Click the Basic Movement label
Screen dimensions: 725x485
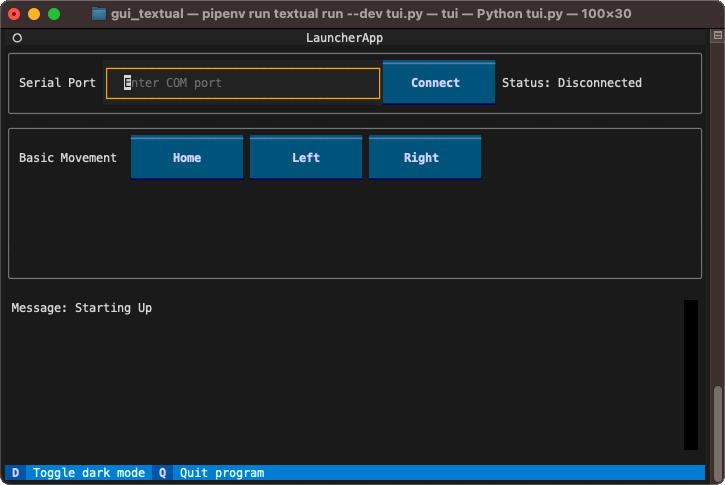pos(68,158)
